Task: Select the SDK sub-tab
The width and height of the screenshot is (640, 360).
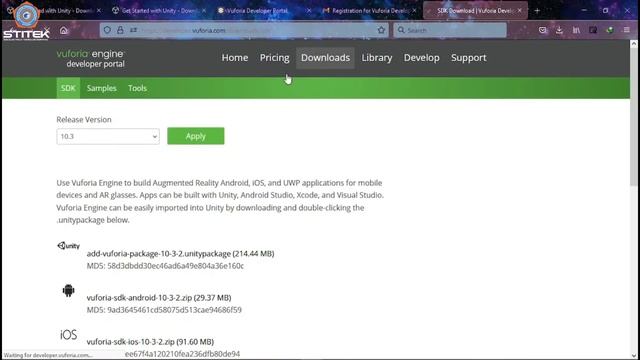Action: pyautogui.click(x=68, y=88)
